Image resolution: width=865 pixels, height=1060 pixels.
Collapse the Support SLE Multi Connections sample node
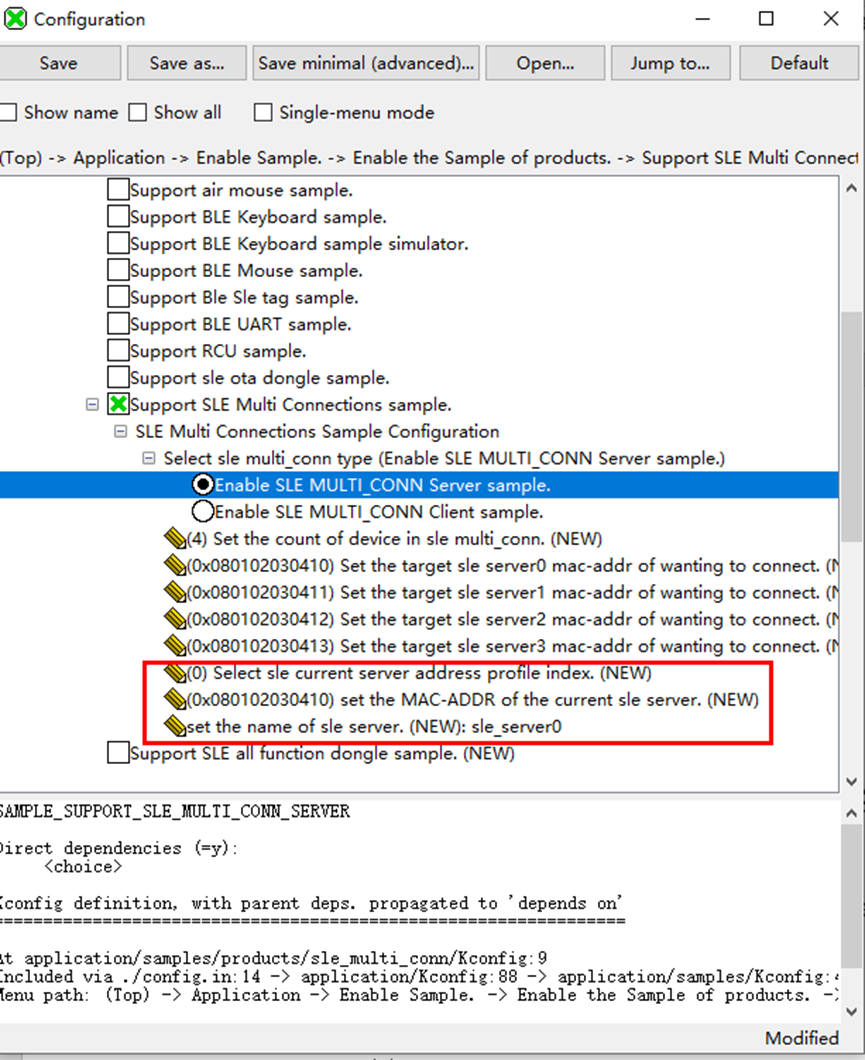(93, 405)
